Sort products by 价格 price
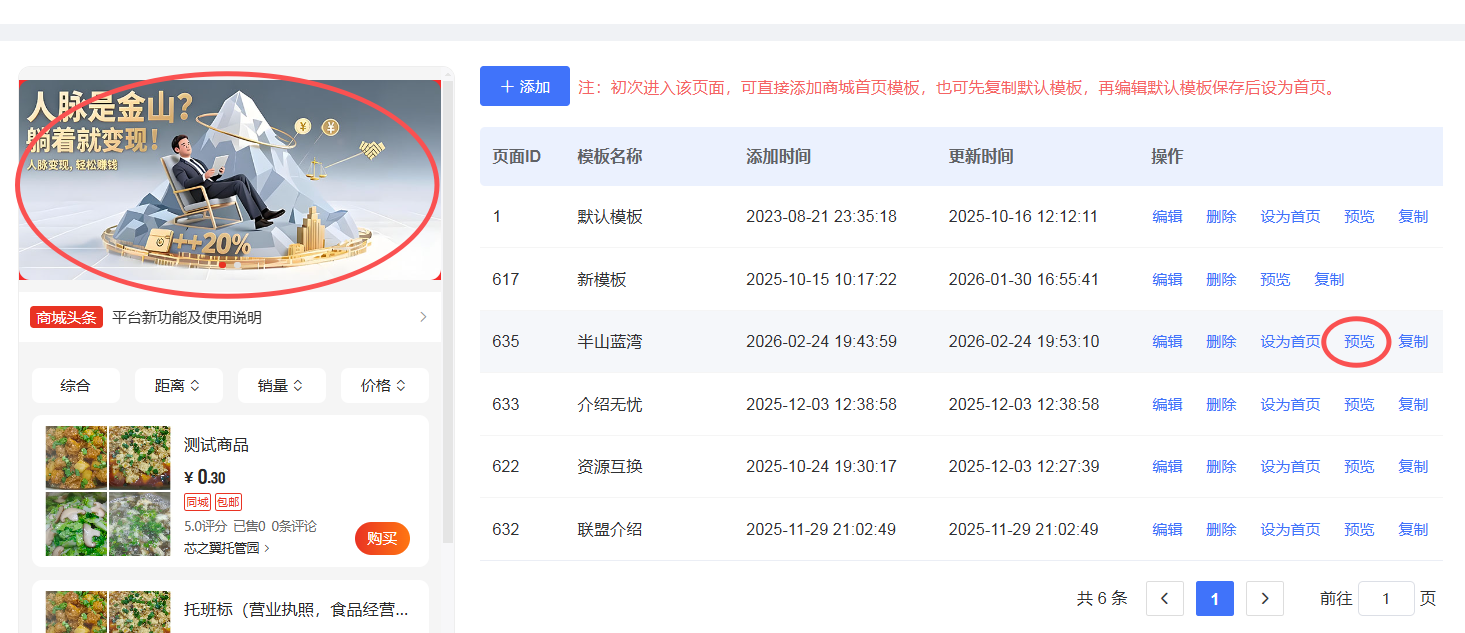This screenshot has height=633, width=1465. pos(384,385)
